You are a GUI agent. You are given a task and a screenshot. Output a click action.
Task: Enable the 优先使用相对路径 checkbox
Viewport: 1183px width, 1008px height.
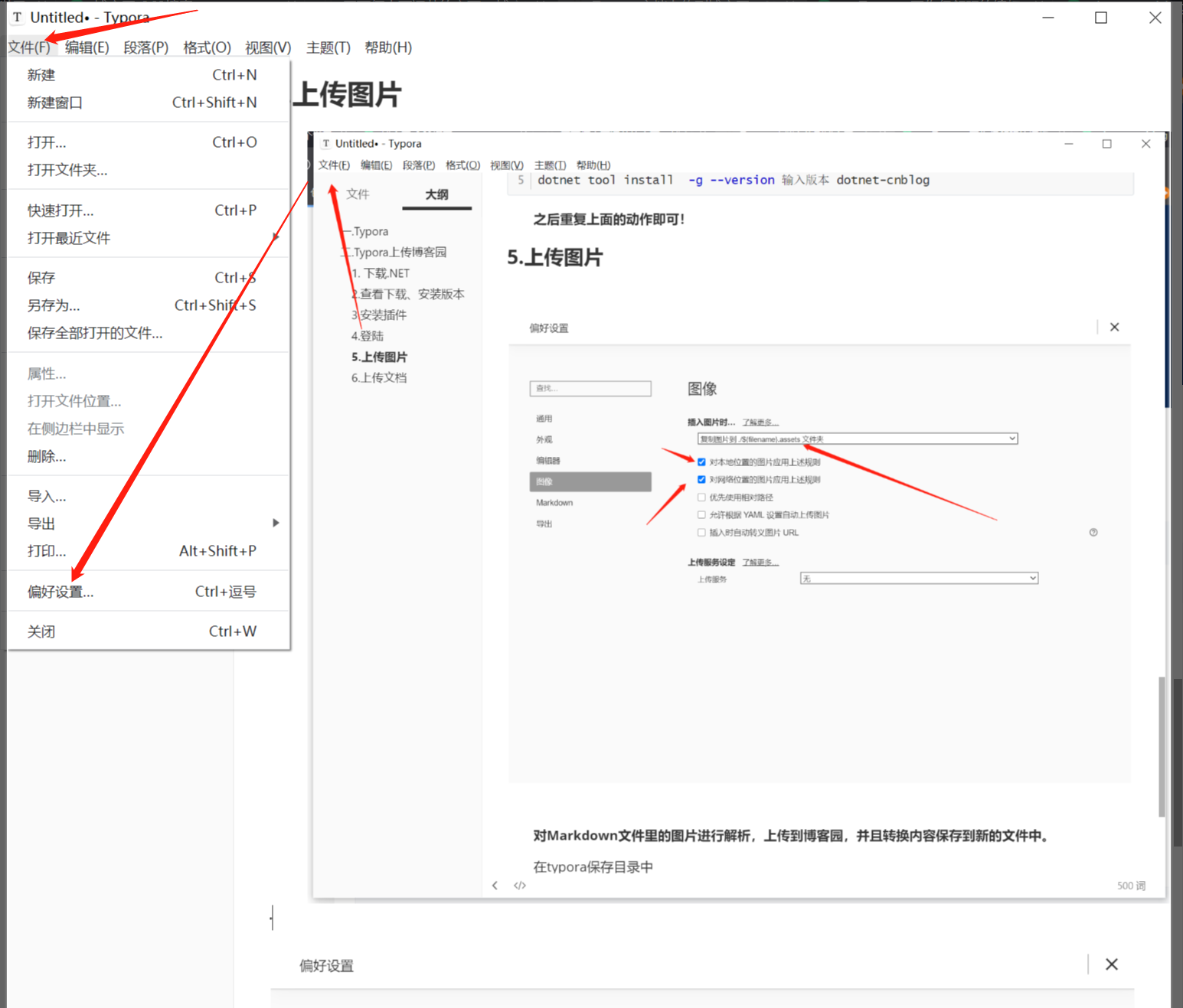(x=701, y=497)
